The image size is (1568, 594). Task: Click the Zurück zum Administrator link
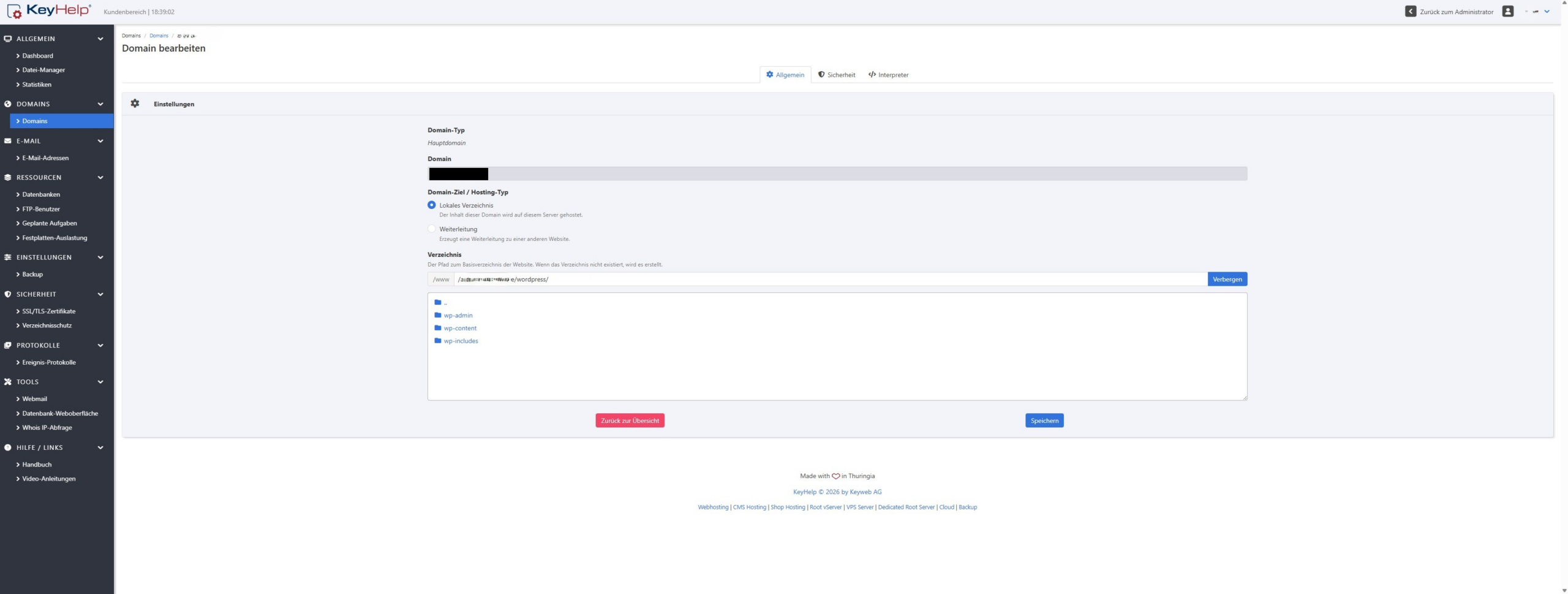click(1457, 12)
